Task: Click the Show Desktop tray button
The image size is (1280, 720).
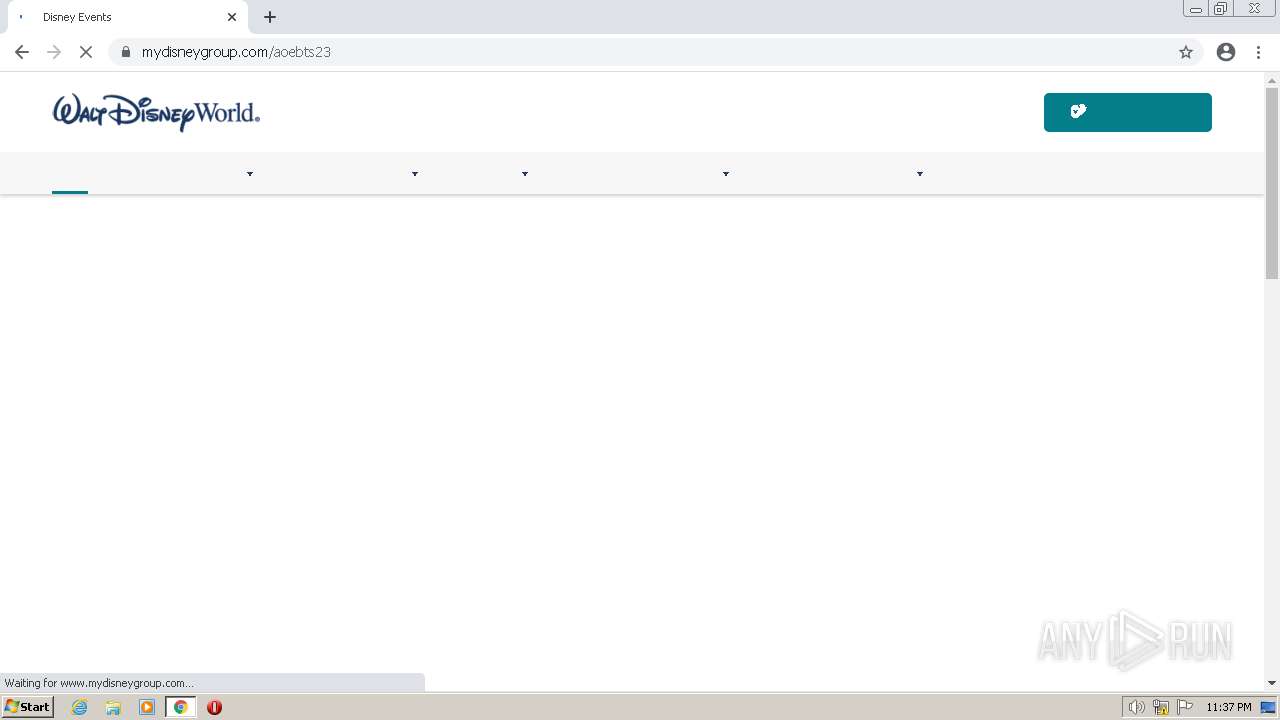Action: pos(1268,707)
